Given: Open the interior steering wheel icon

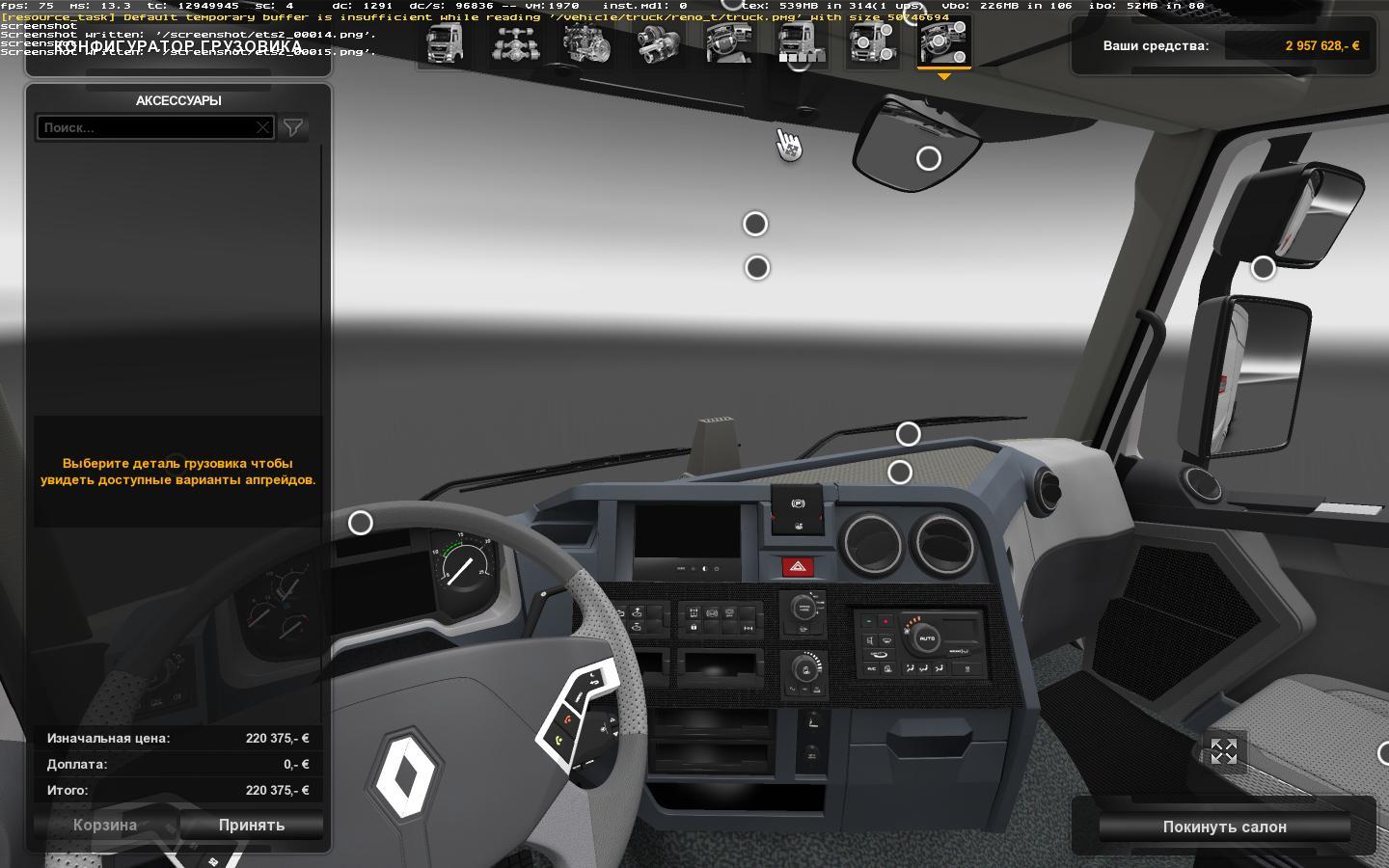Looking at the screenshot, I should pos(729,44).
